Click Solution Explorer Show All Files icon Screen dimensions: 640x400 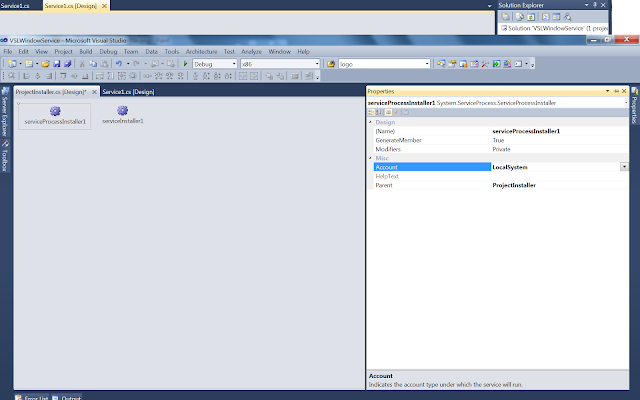[x=520, y=17]
